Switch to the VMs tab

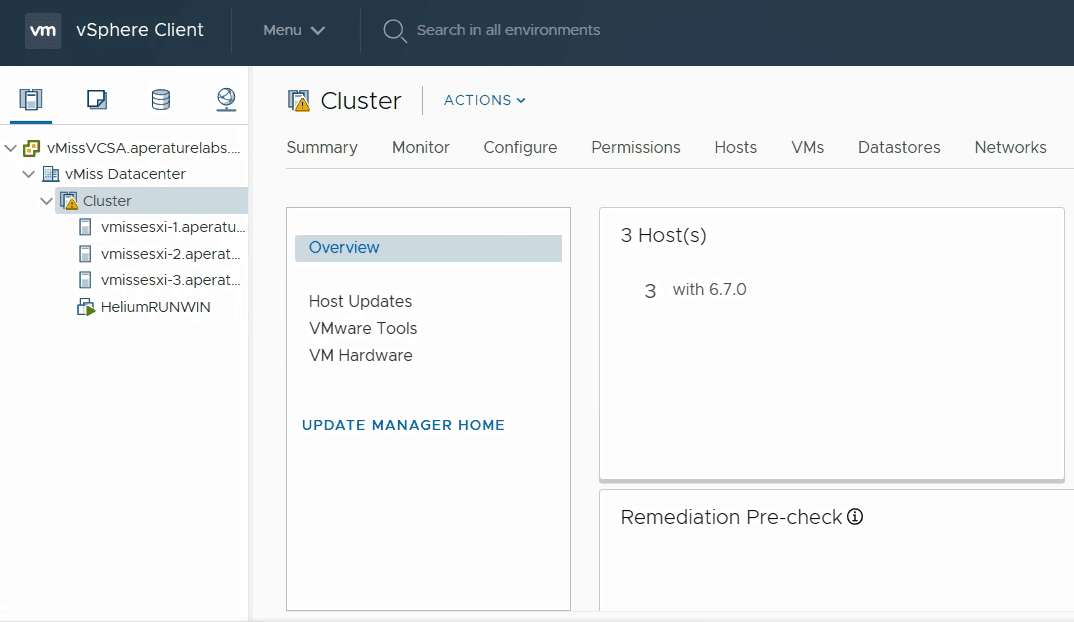pyautogui.click(x=808, y=147)
